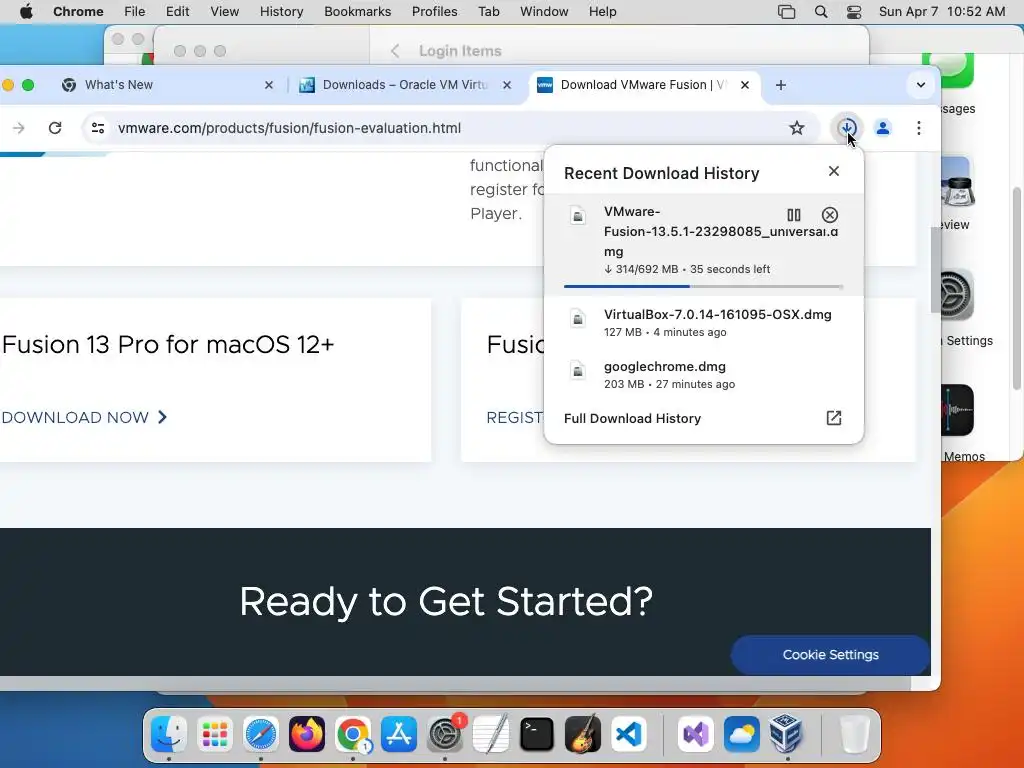This screenshot has width=1024, height=768.
Task: Close the Recent Download History popup
Action: [x=833, y=171]
